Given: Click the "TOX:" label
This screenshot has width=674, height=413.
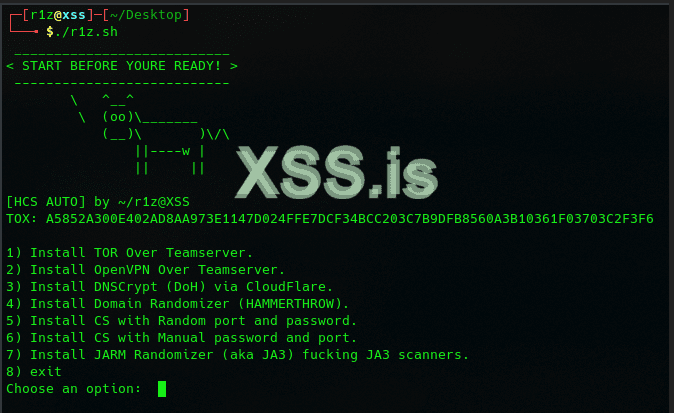Looking at the screenshot, I should click(x=22, y=218).
